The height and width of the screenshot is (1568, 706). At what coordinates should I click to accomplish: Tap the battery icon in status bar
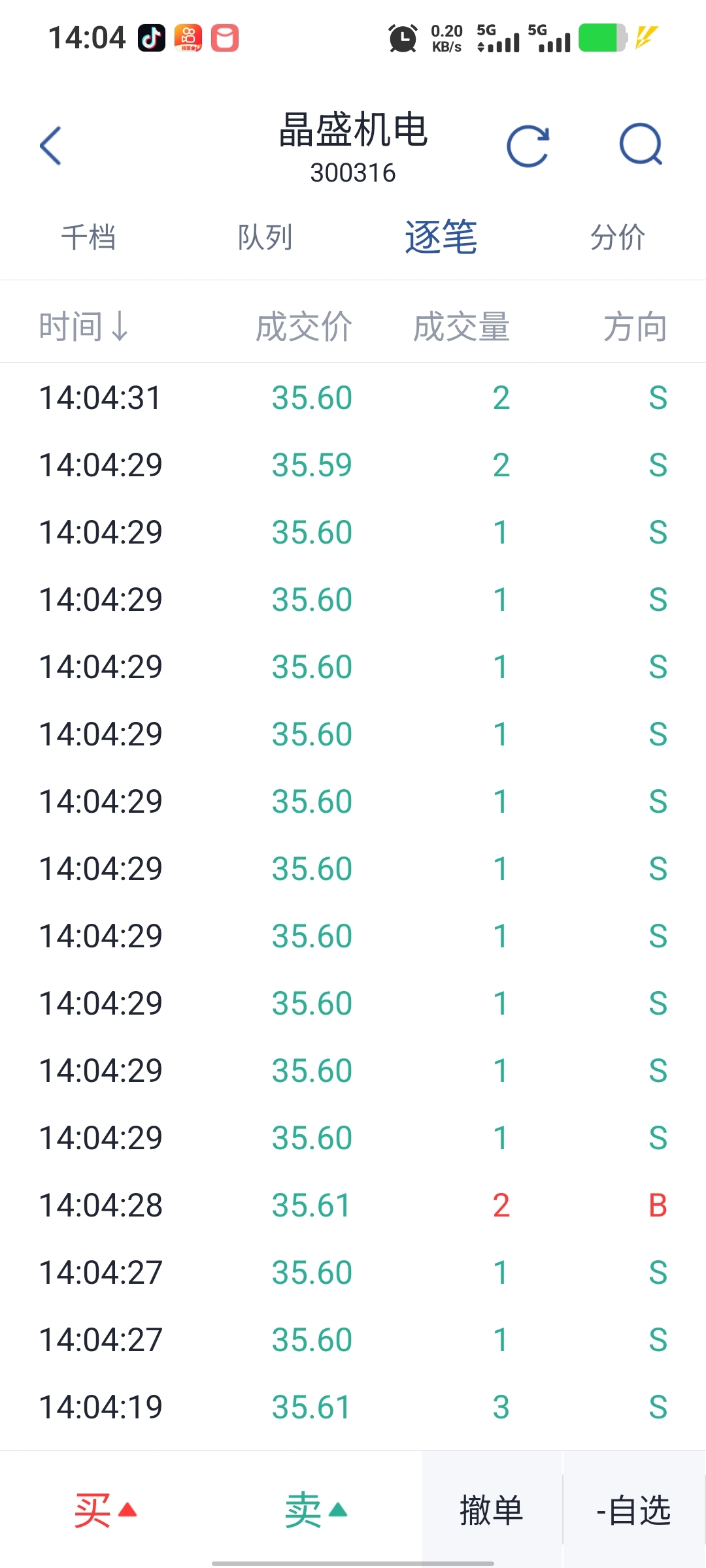(602, 38)
